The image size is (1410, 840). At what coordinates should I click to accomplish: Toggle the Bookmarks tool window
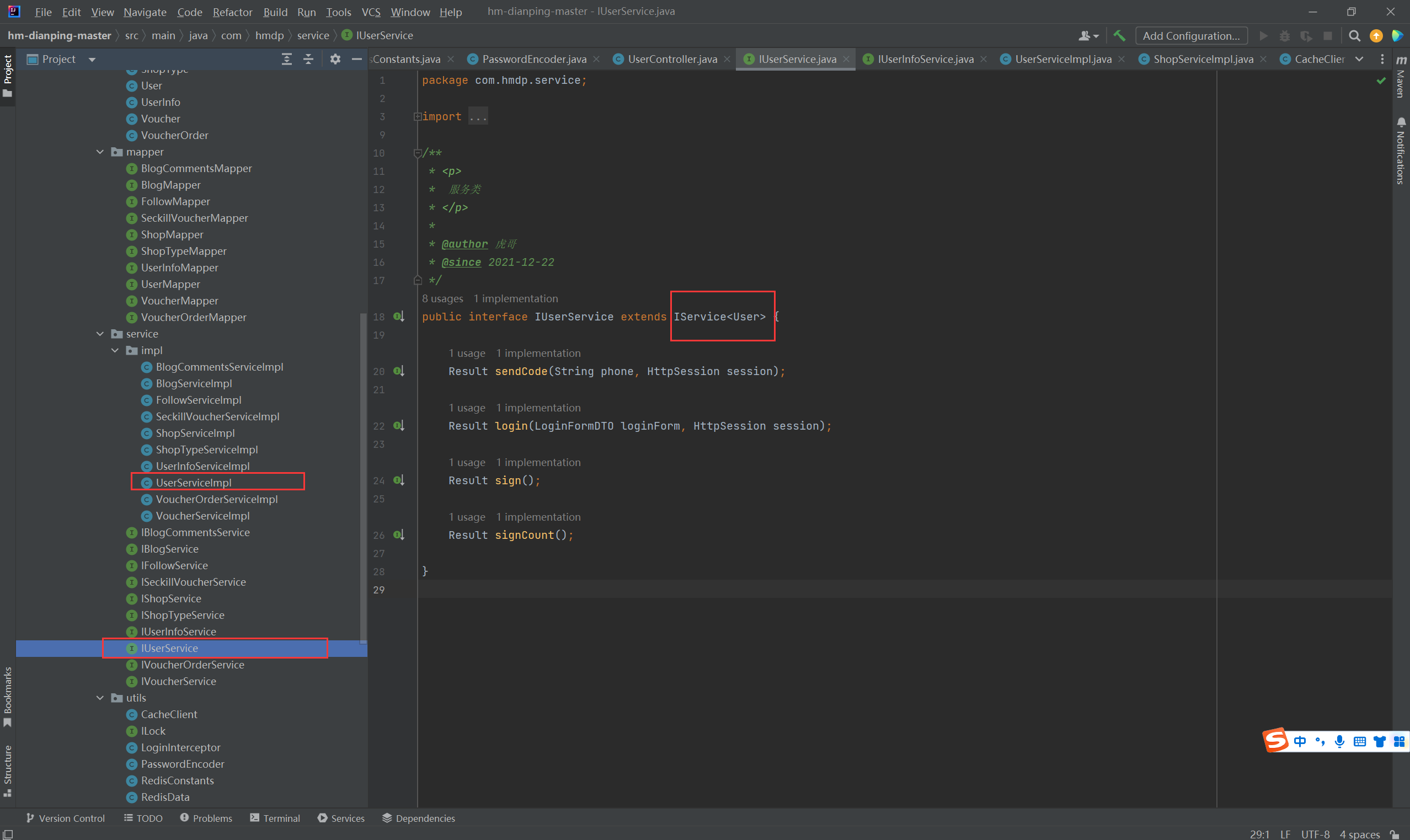(7, 696)
